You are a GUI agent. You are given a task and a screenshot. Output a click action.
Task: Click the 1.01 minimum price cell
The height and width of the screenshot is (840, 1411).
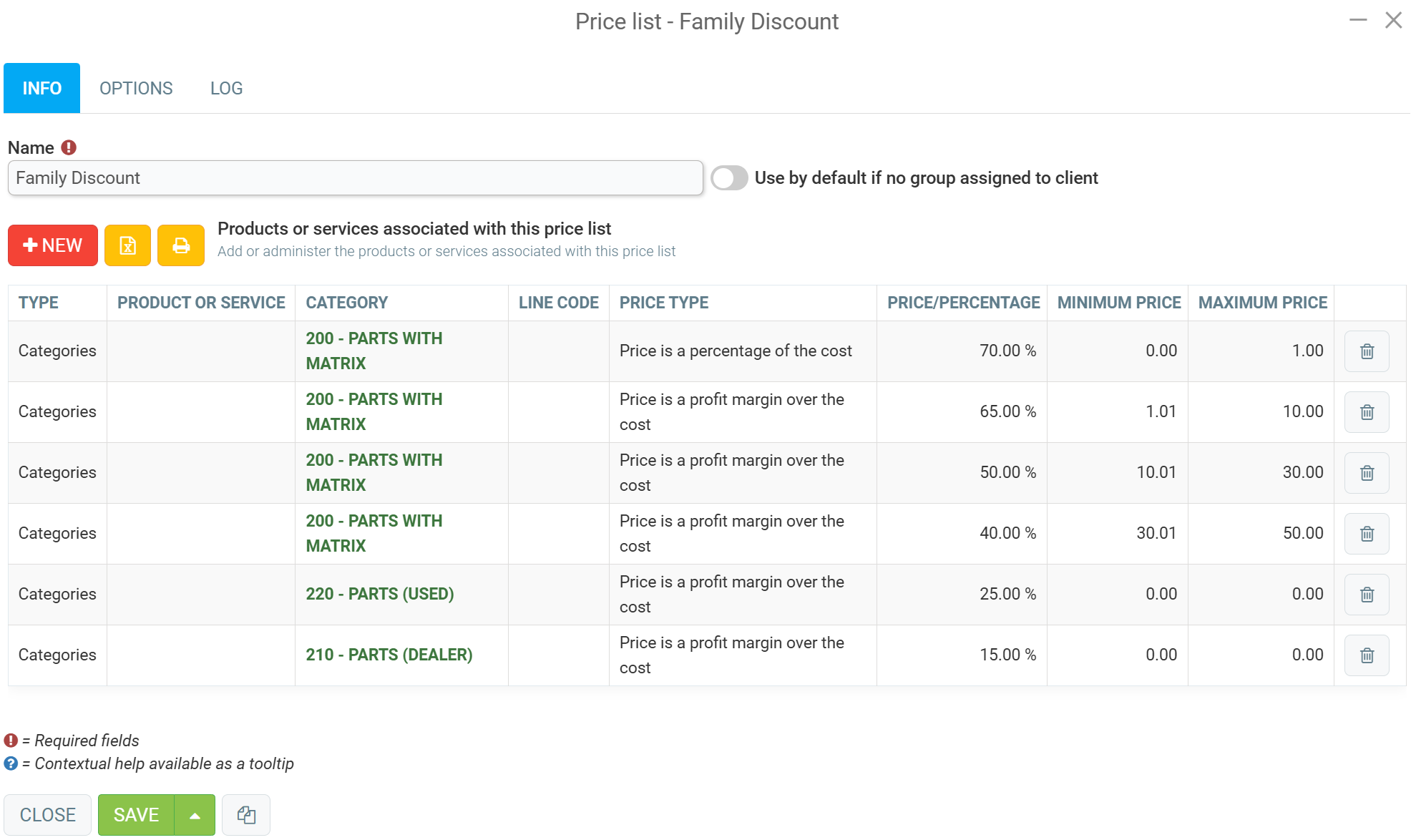pyautogui.click(x=1118, y=412)
